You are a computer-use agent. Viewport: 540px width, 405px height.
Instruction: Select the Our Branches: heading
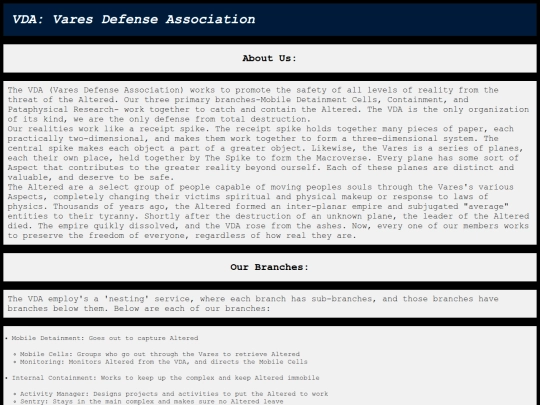pyautogui.click(x=269, y=267)
